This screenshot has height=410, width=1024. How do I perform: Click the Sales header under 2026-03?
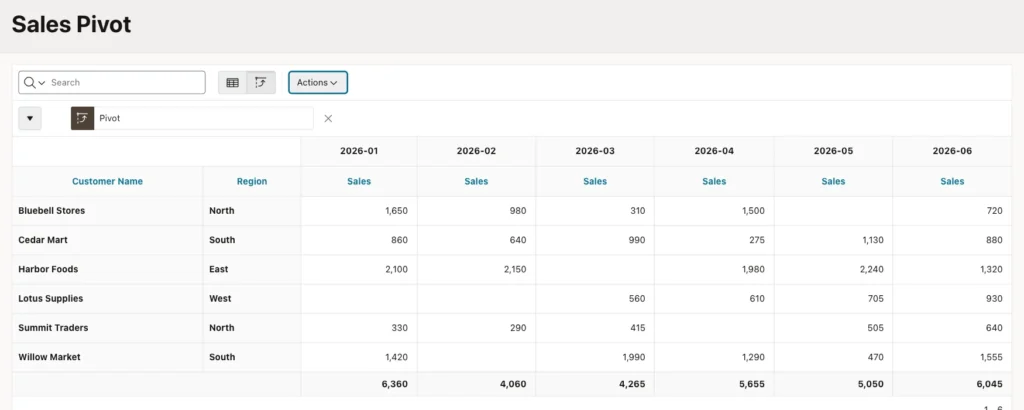pyautogui.click(x=595, y=181)
